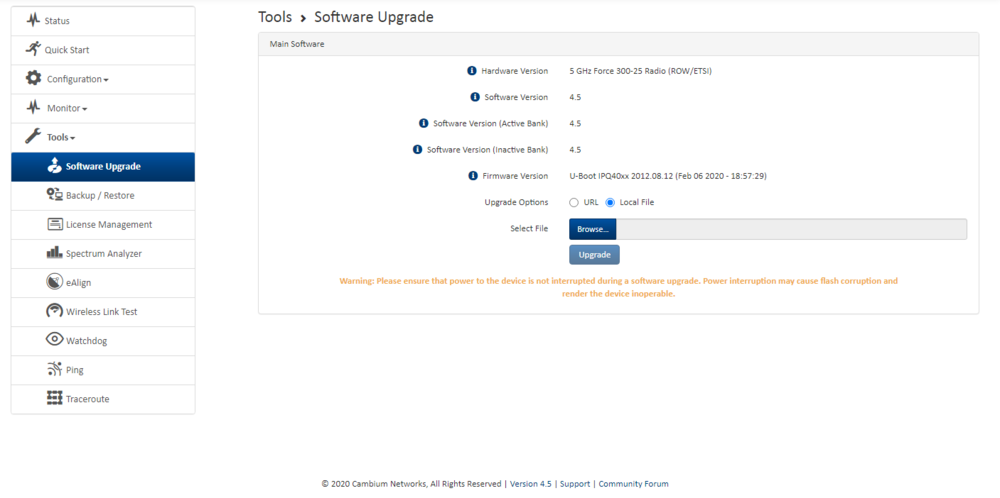Image resolution: width=1000 pixels, height=498 pixels.
Task: Open Wireless Link Test
Action: [x=103, y=312]
